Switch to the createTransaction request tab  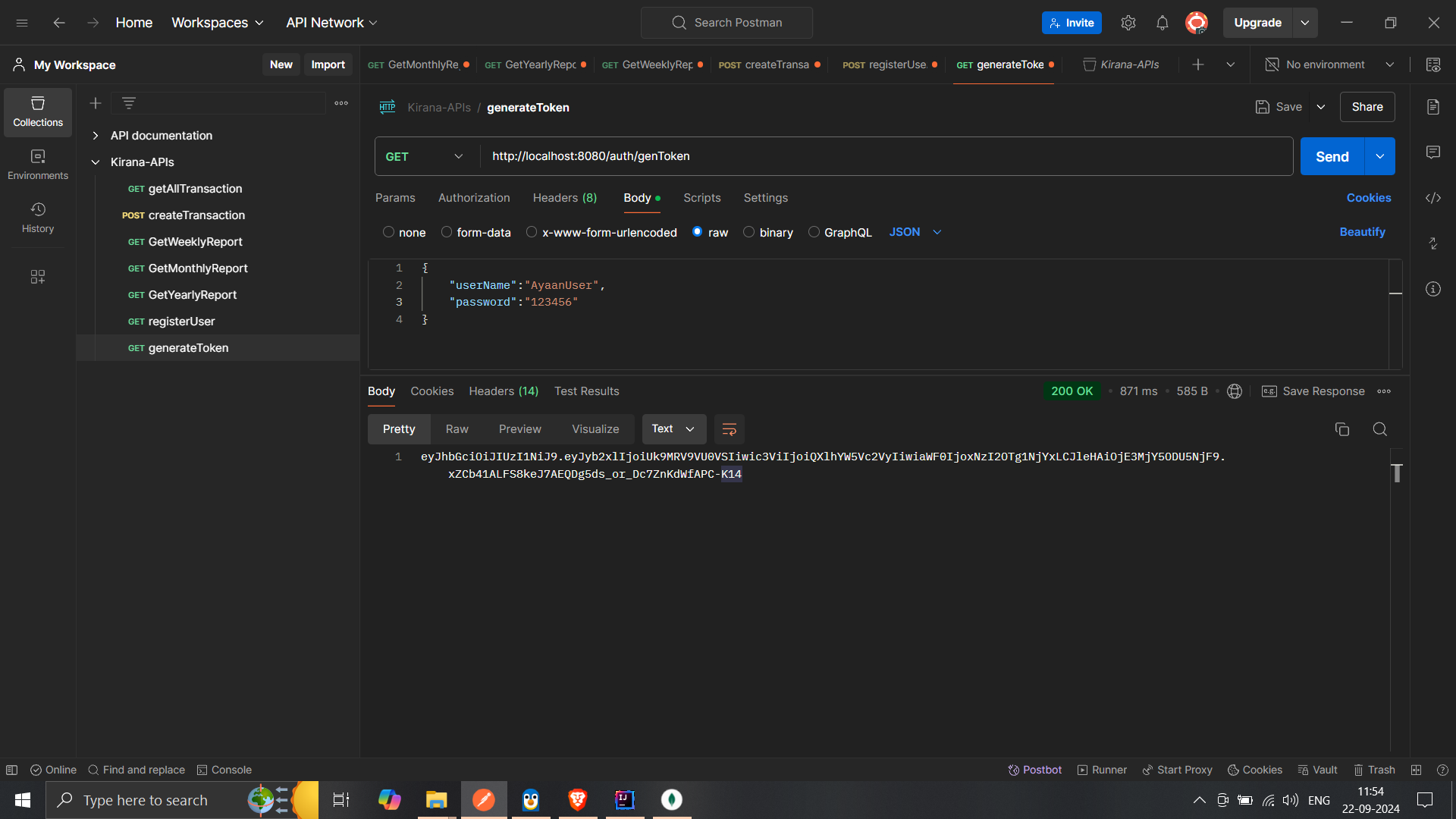(x=769, y=64)
